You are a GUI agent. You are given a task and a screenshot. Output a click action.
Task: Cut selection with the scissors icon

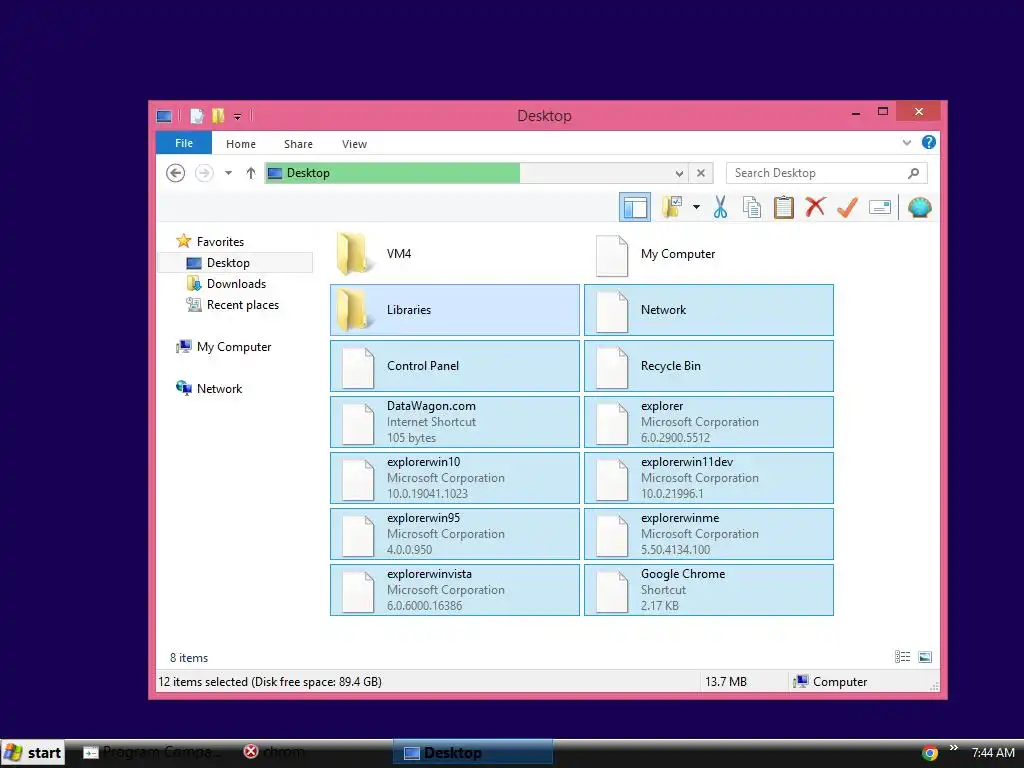point(720,208)
